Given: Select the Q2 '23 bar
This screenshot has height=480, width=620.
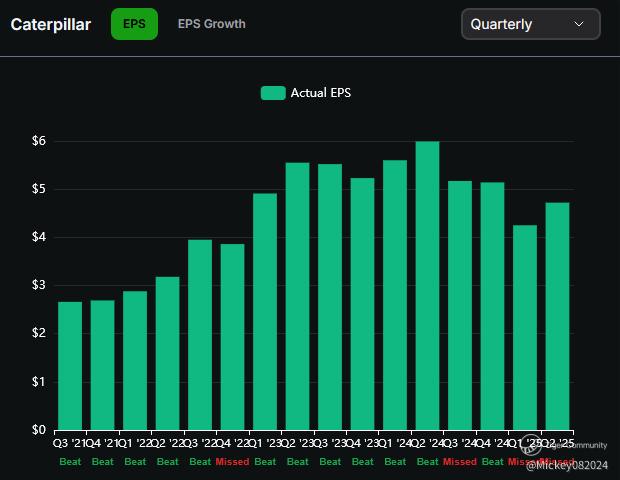Looking at the screenshot, I should [297, 296].
